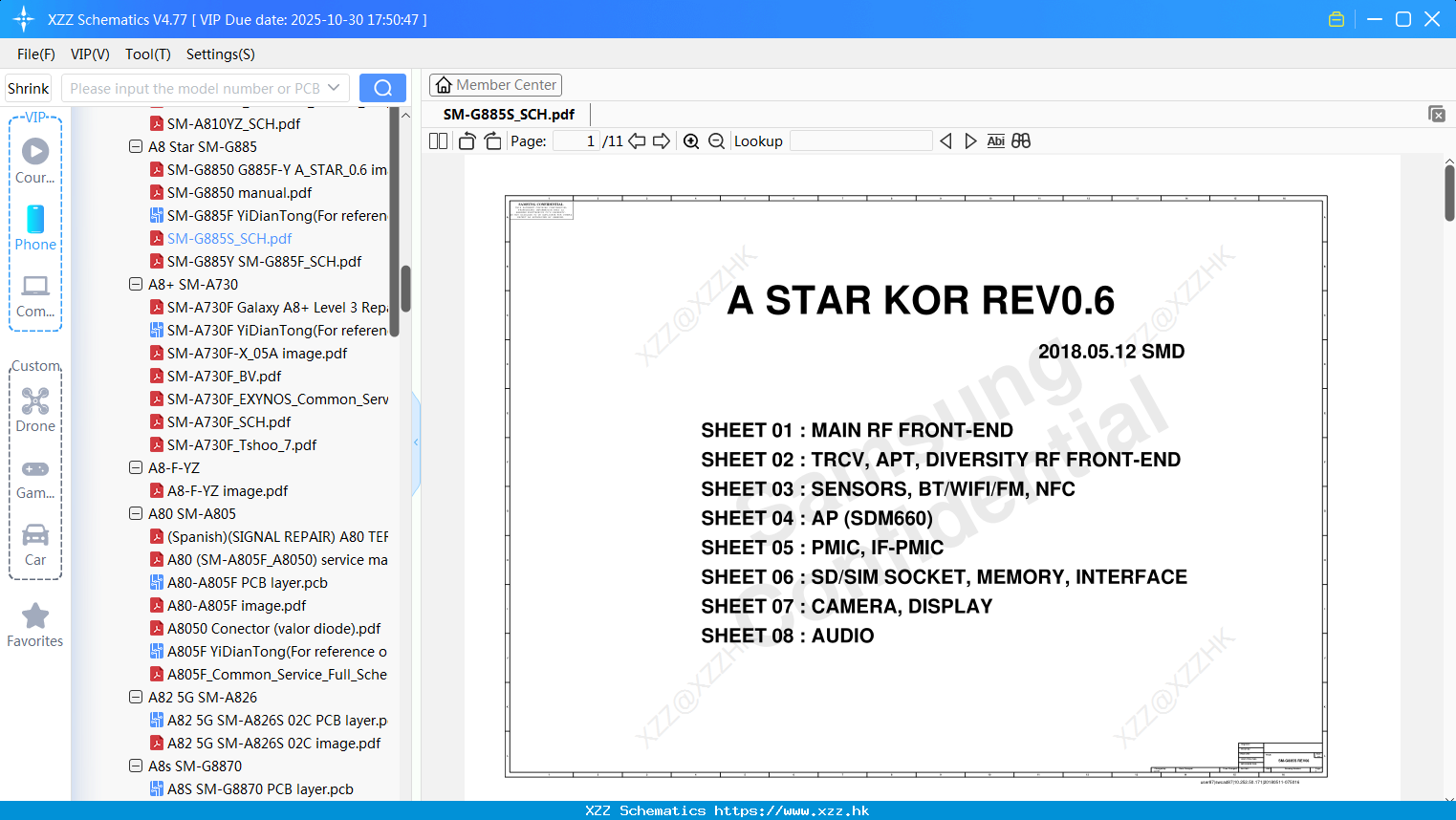The image size is (1456, 820).
Task: Close the document pane using top-right icon
Action: tap(1436, 114)
